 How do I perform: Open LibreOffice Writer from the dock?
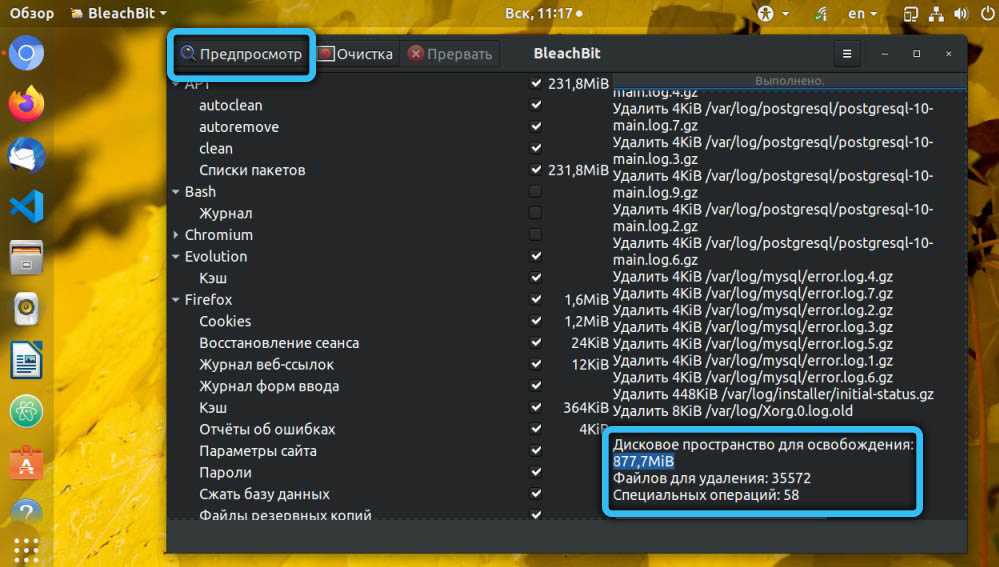(x=27, y=360)
